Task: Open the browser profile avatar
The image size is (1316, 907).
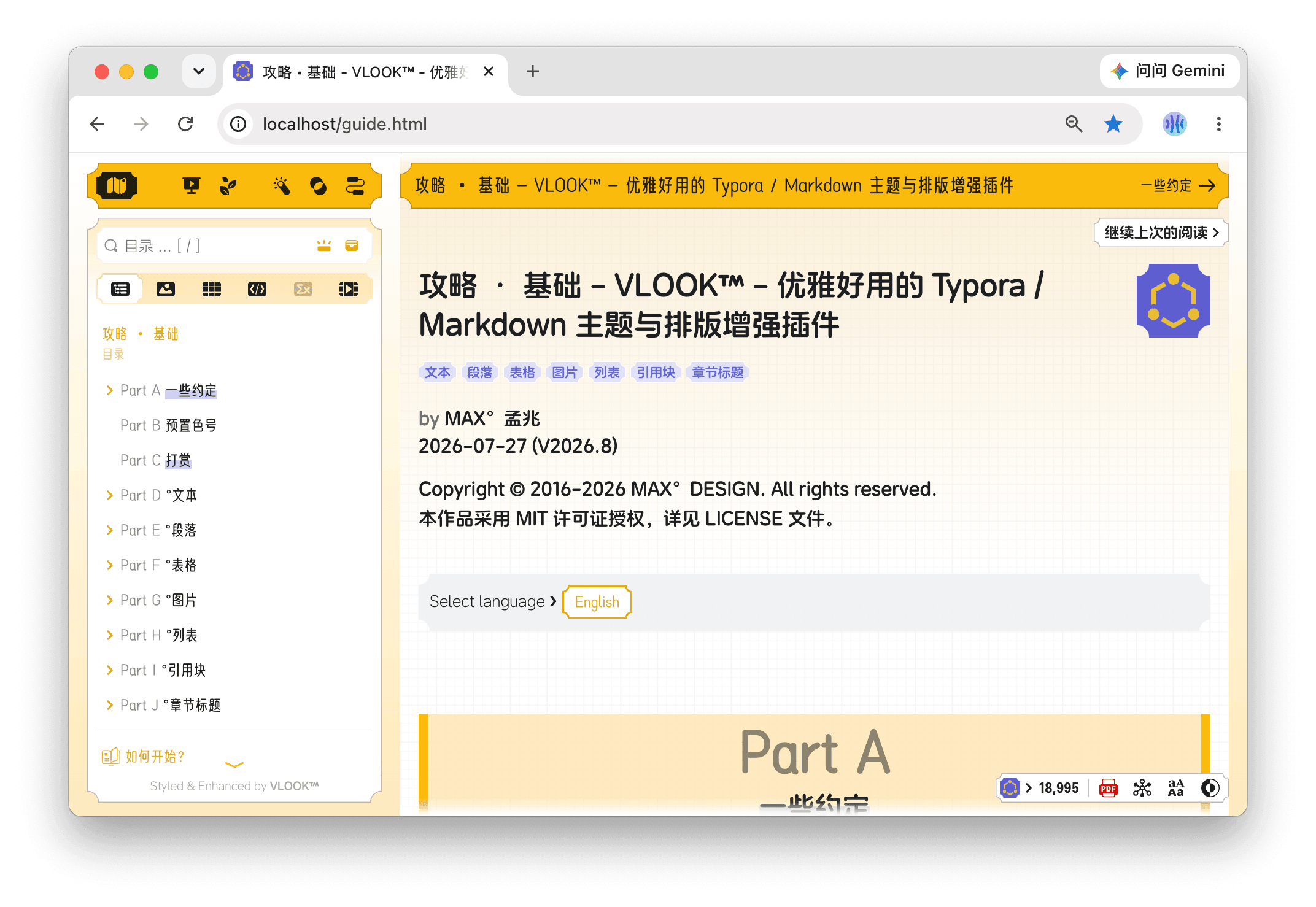Action: pos(1175,124)
